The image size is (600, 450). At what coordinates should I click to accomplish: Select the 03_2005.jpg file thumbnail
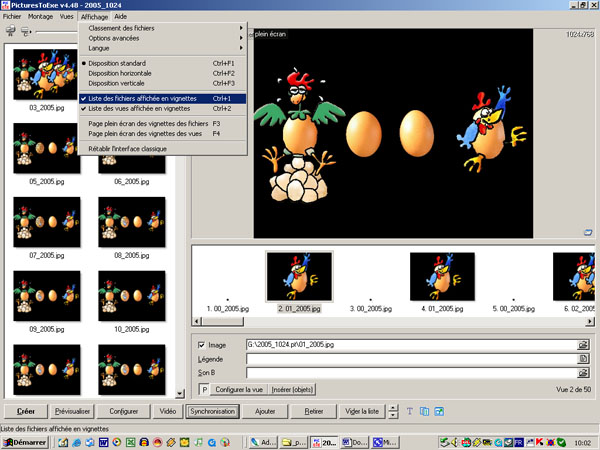45,75
